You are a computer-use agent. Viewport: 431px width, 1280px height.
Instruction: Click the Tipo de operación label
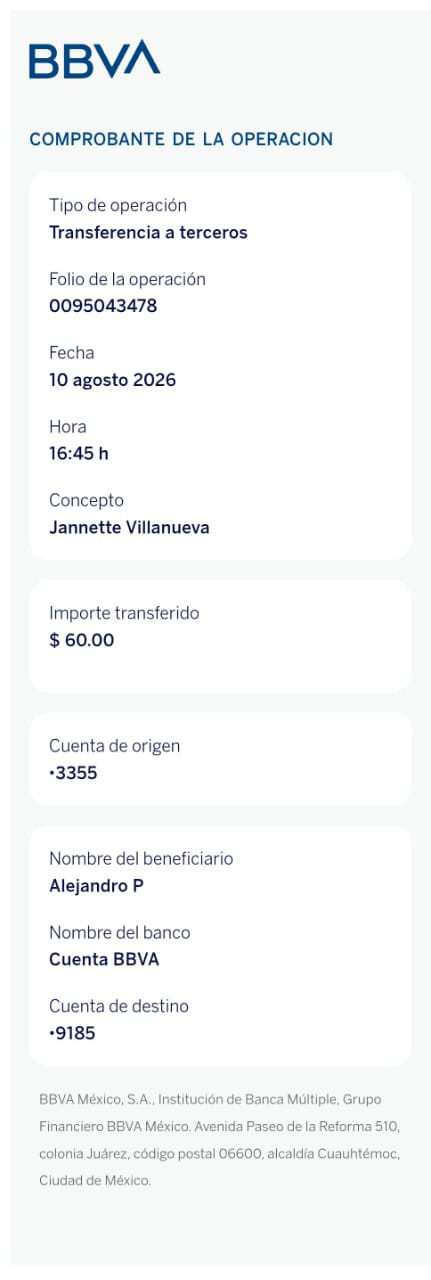coord(118,206)
